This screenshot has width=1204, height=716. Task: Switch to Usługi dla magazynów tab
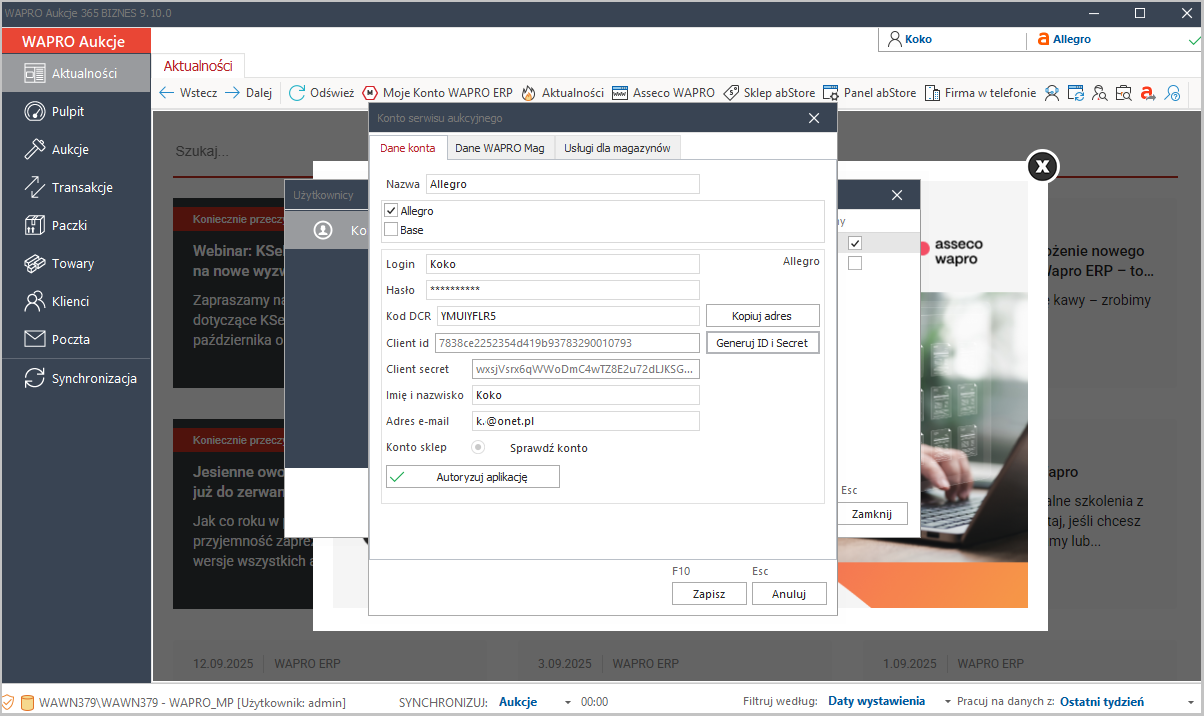point(617,148)
